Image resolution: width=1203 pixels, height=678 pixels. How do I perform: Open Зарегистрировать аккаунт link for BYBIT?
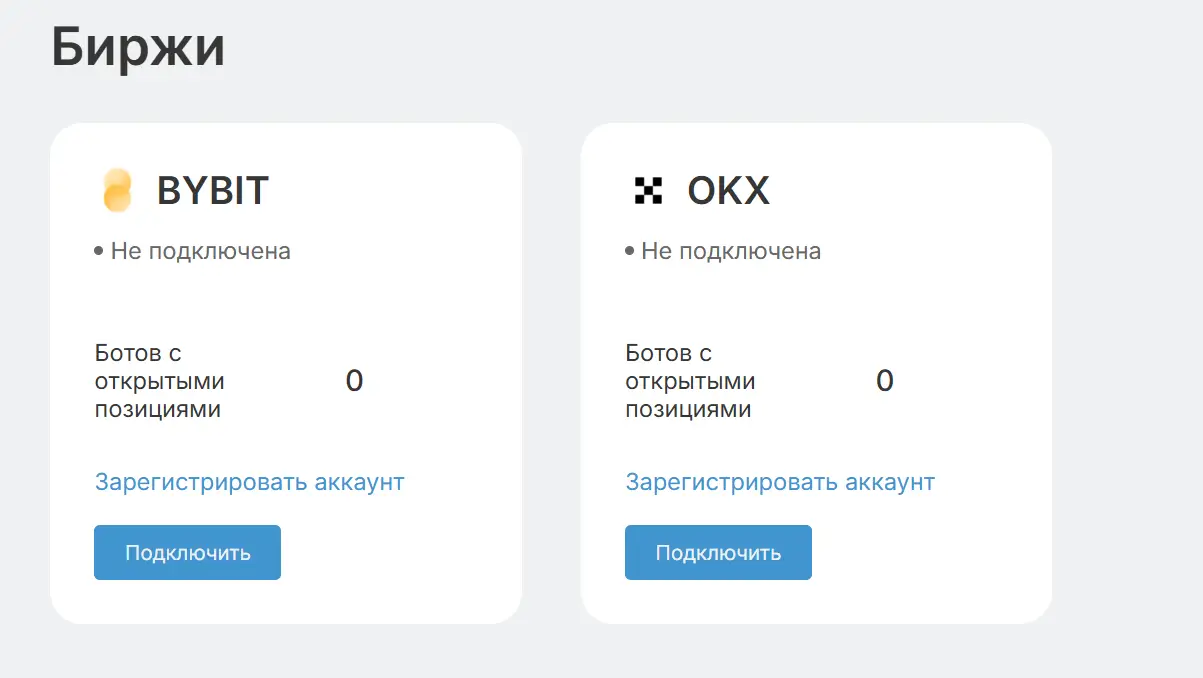(x=249, y=482)
